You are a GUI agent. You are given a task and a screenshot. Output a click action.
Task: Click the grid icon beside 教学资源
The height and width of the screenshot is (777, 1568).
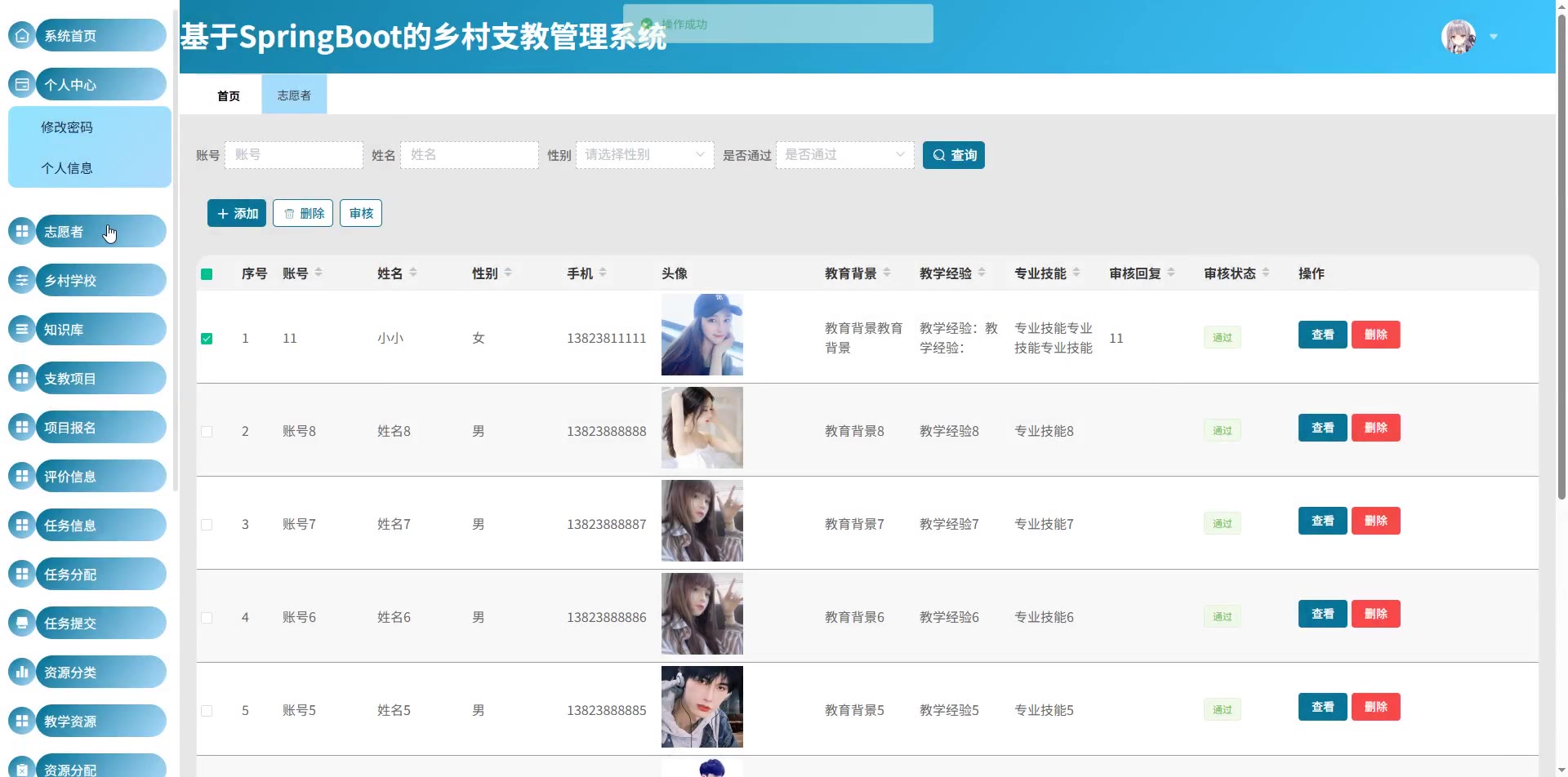[x=22, y=721]
